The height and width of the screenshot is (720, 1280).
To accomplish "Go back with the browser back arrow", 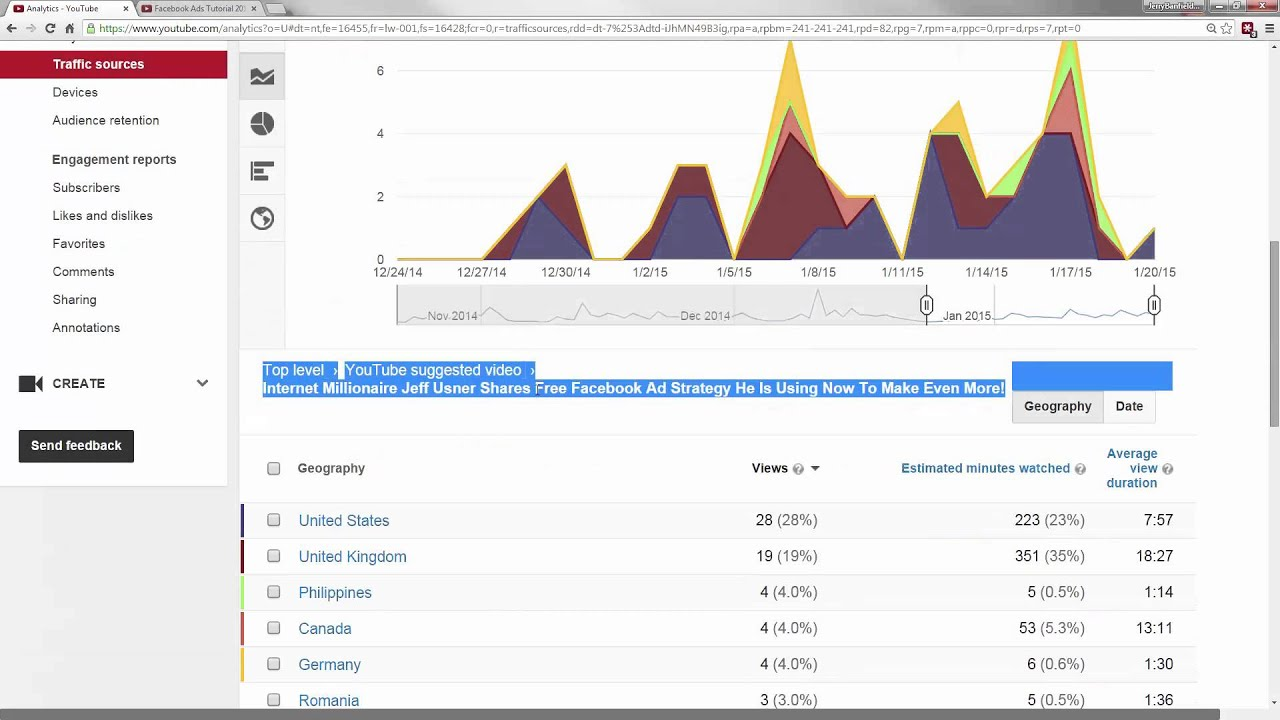I will pyautogui.click(x=11, y=28).
